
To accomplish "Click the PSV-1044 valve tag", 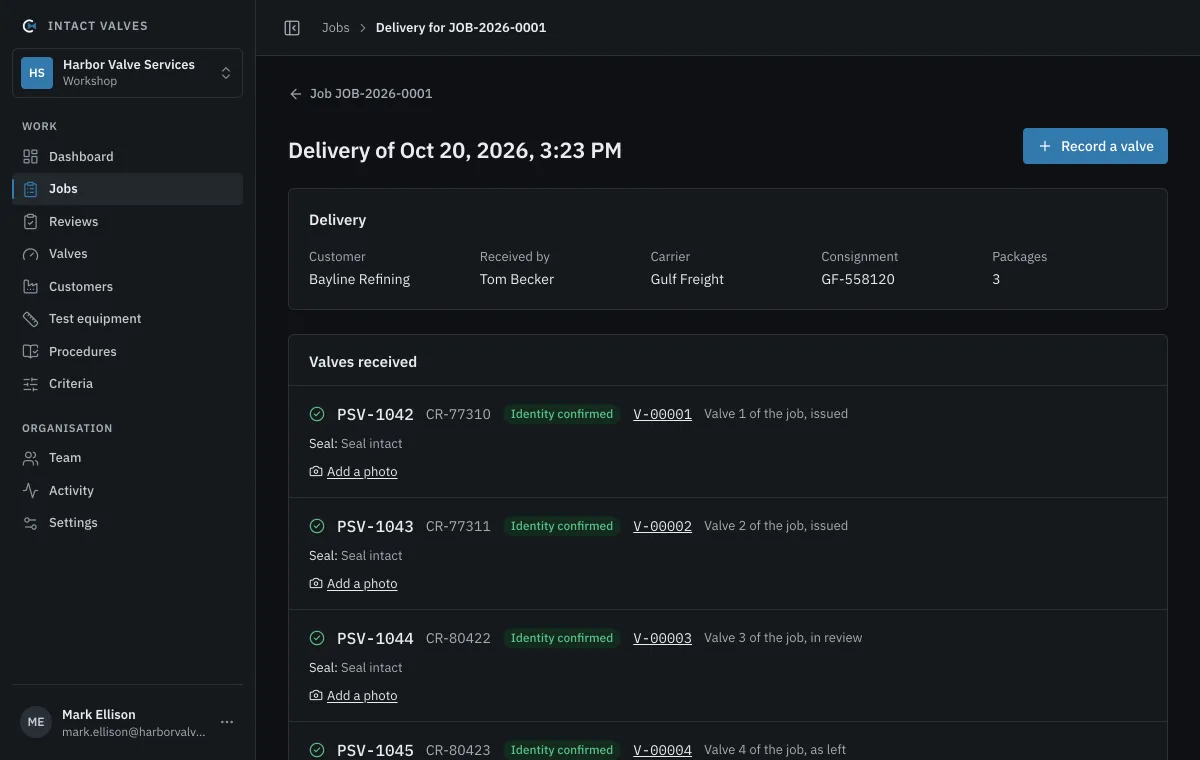I will [375, 638].
